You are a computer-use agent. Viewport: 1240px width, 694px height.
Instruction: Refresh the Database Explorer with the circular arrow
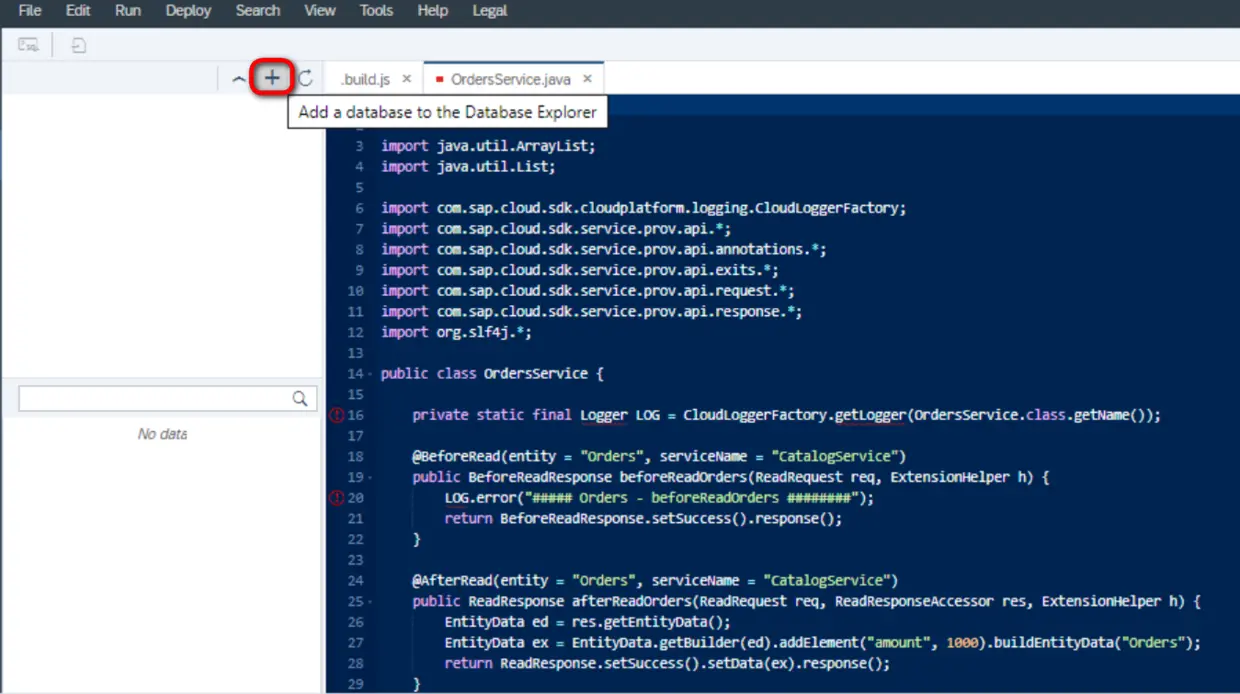pos(306,78)
